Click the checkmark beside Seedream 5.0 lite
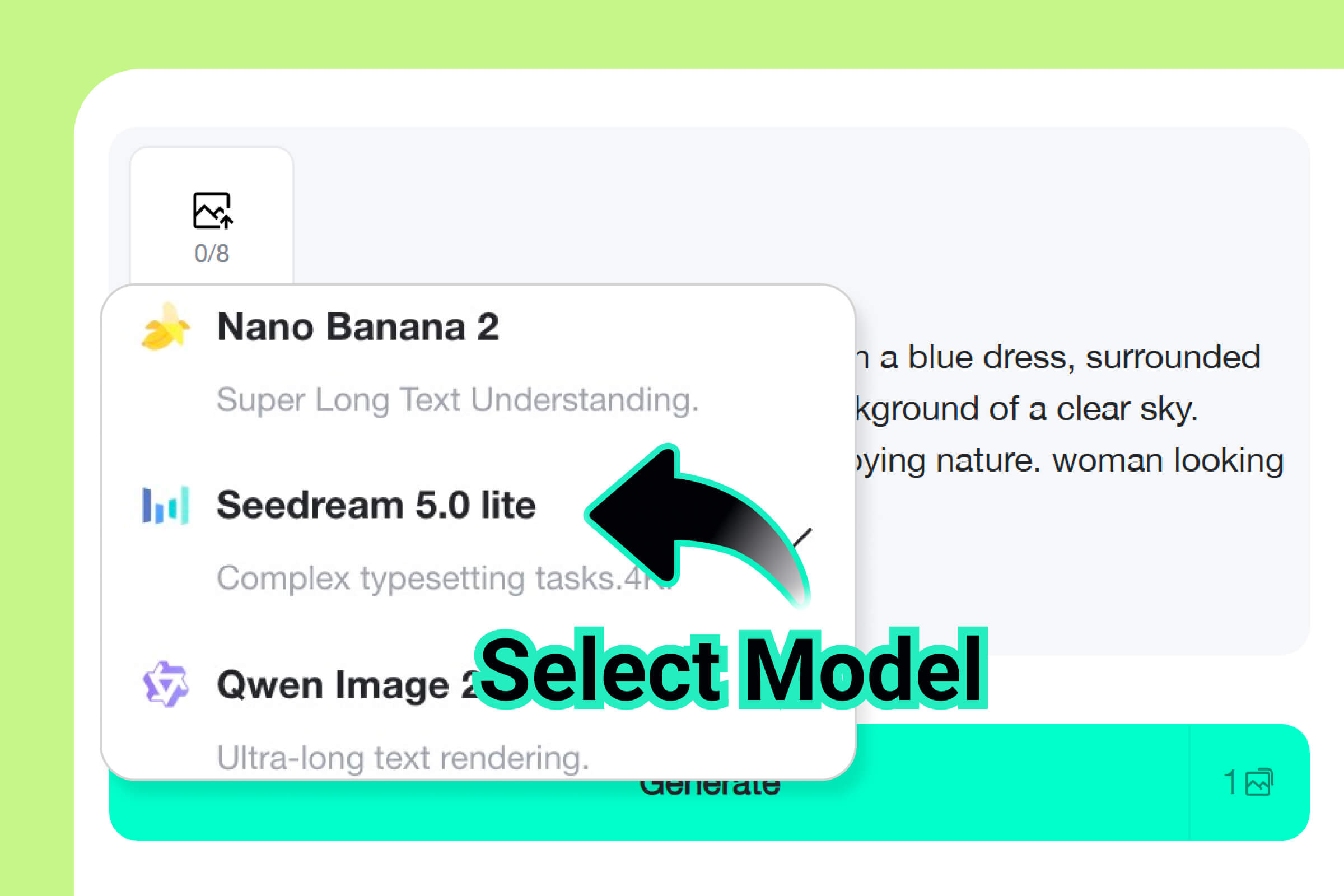Image resolution: width=1344 pixels, height=896 pixels. [x=805, y=536]
